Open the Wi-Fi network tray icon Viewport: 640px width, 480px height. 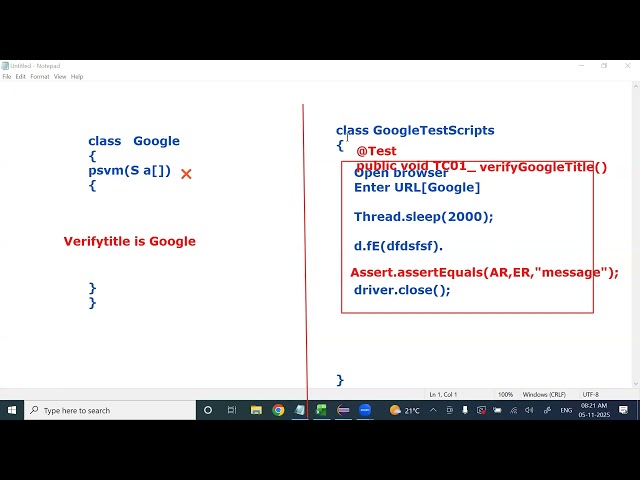[513, 410]
